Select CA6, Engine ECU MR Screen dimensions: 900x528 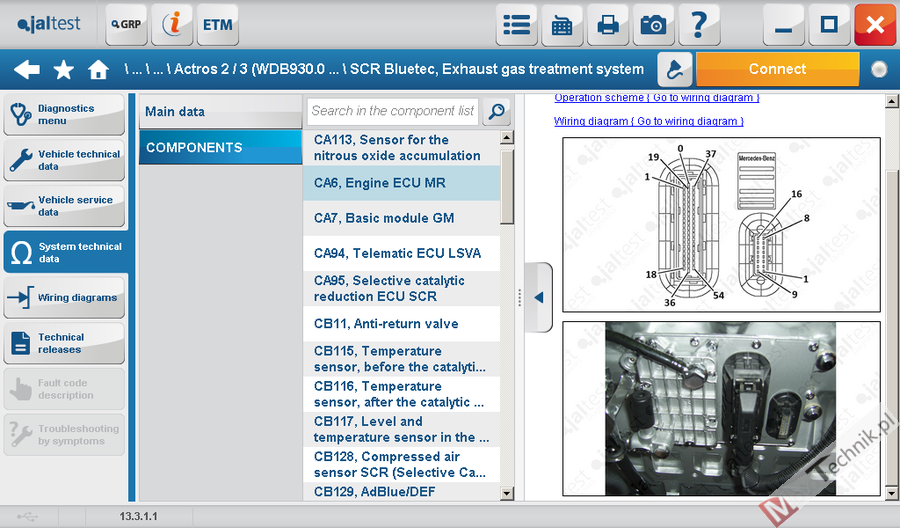coord(401,183)
